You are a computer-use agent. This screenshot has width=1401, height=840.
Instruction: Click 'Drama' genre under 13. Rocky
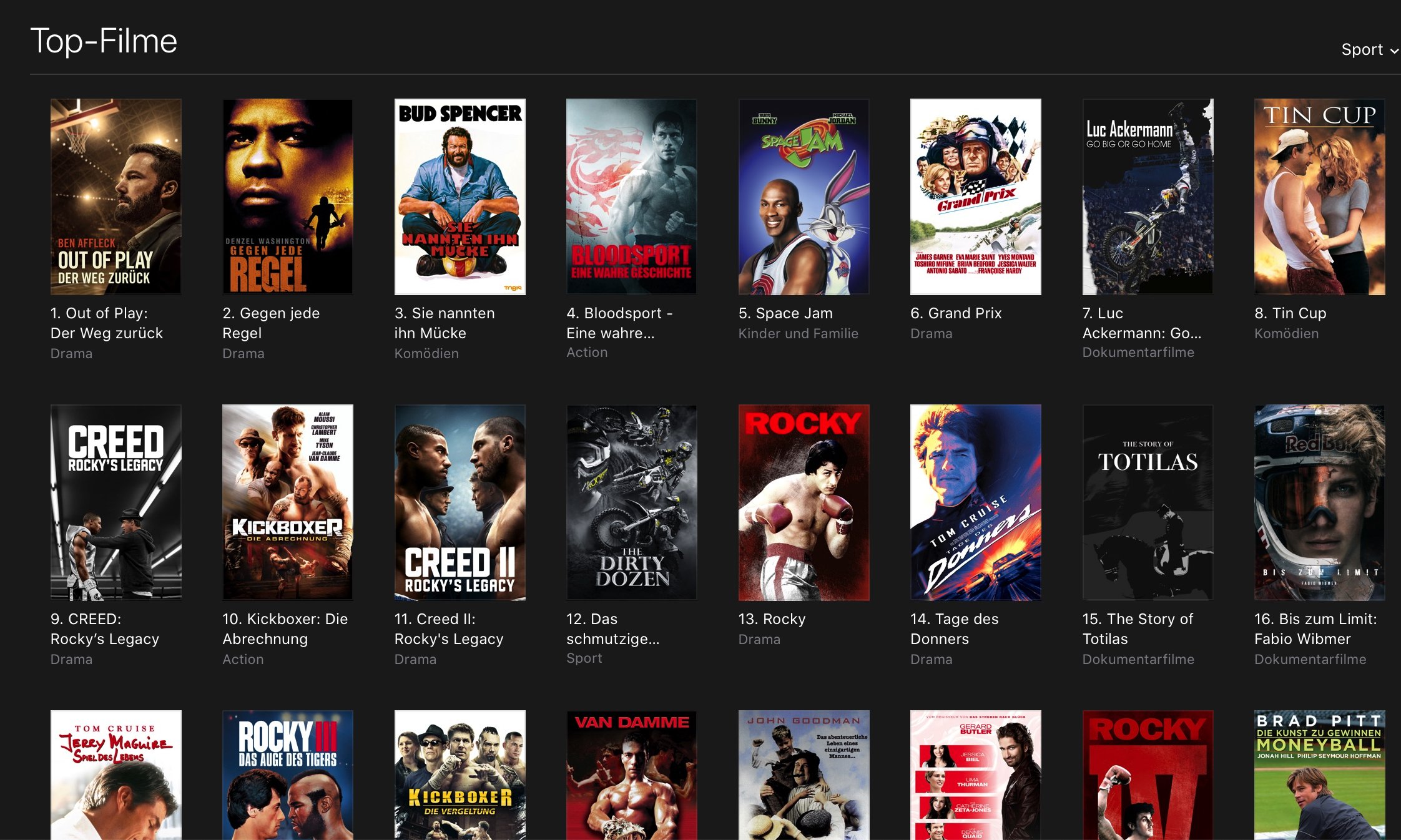759,640
